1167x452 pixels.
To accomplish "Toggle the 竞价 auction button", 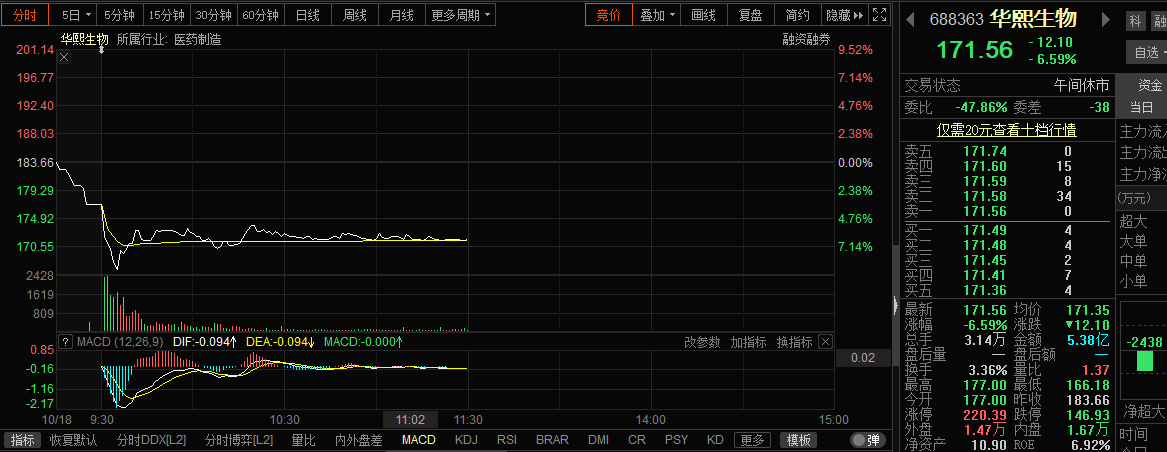I will tap(609, 14).
